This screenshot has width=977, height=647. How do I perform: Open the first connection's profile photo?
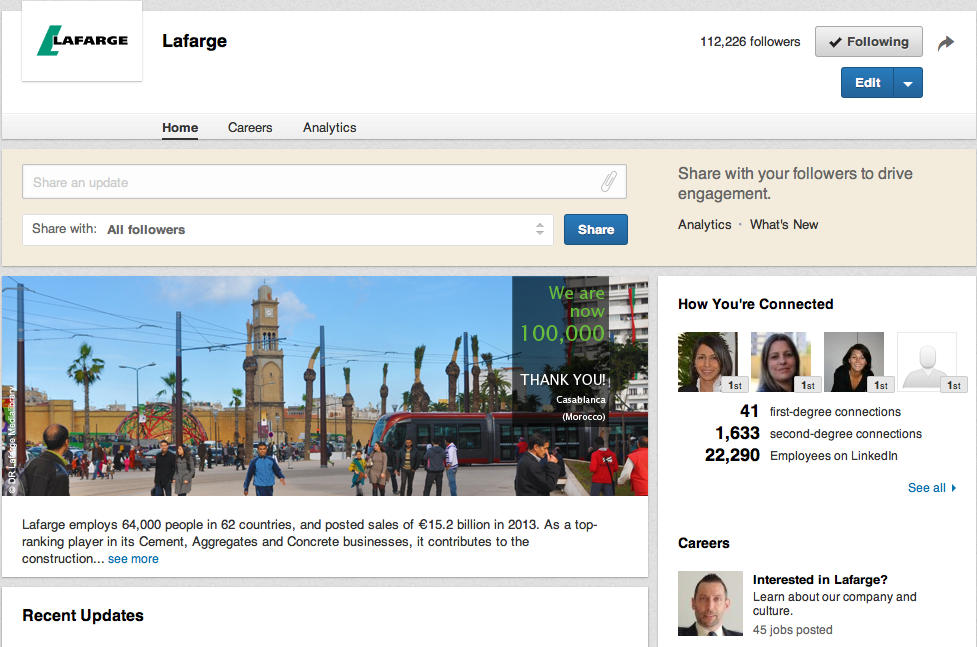708,361
